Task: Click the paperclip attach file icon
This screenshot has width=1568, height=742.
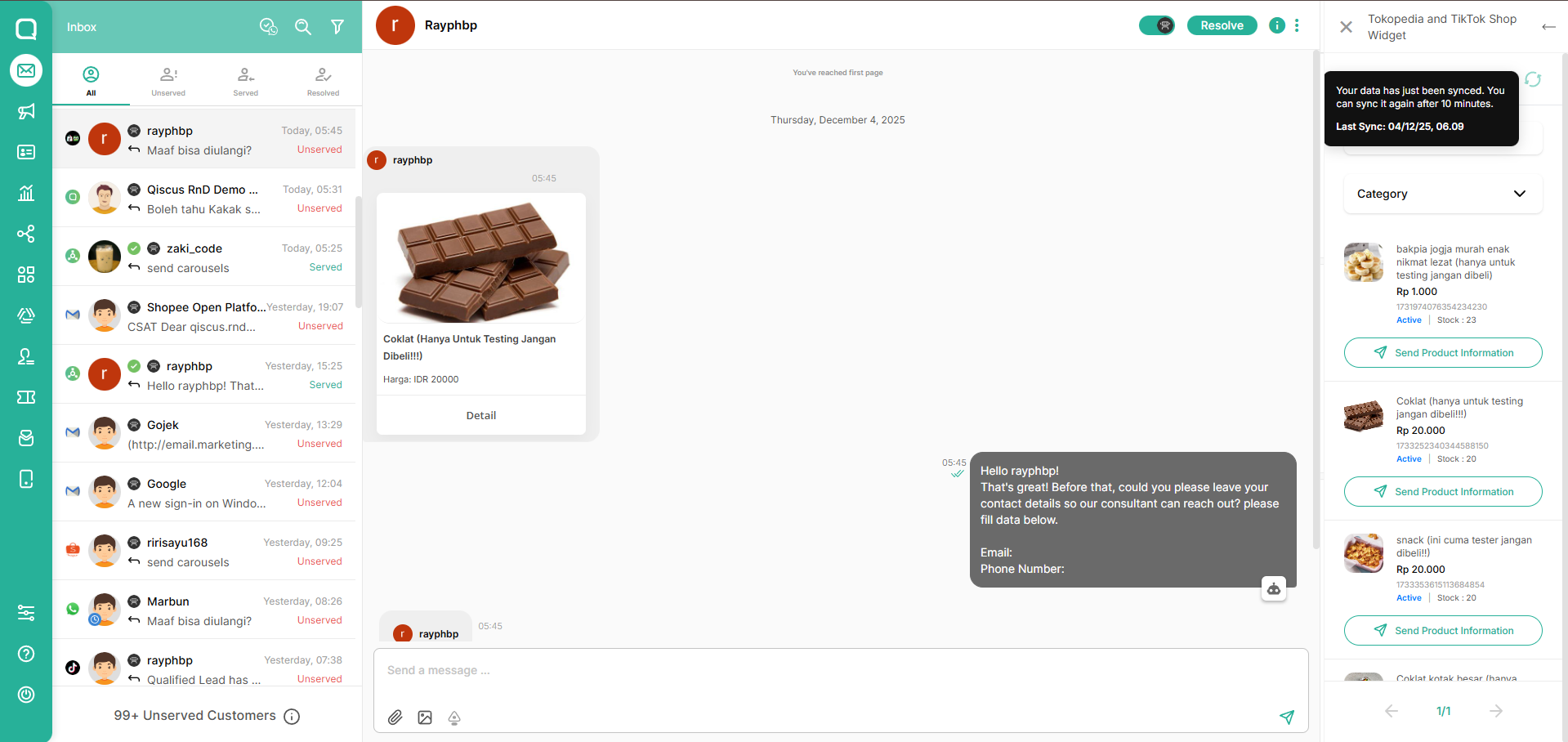Action: pyautogui.click(x=395, y=717)
